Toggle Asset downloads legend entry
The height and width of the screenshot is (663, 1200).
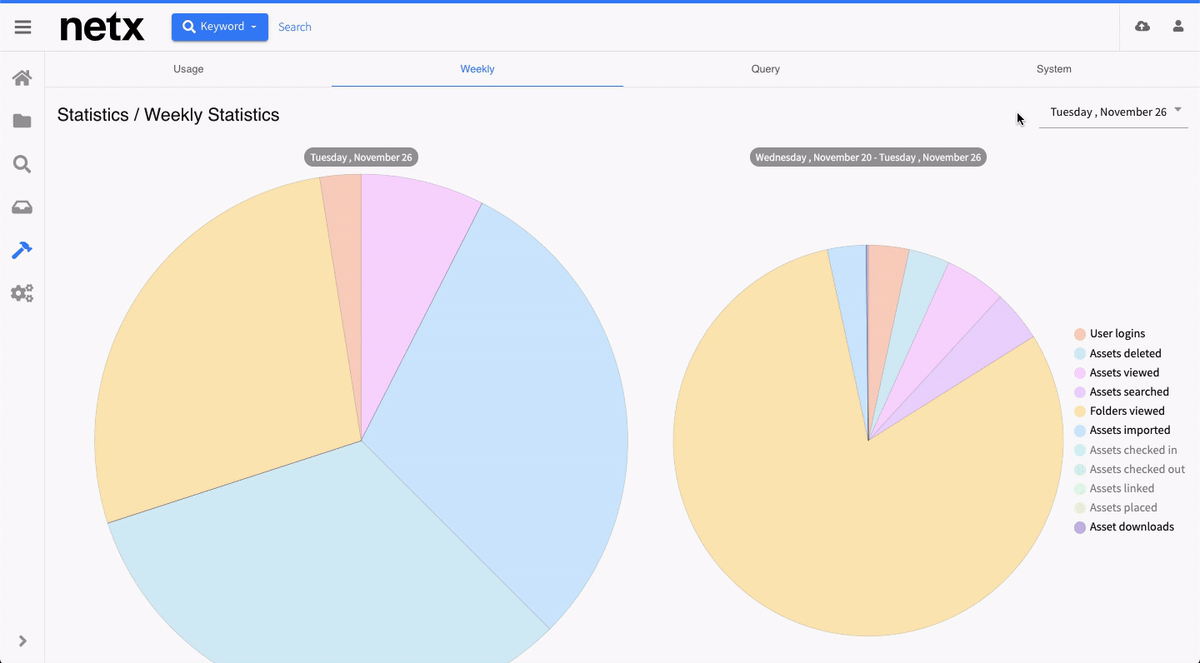click(x=1124, y=527)
